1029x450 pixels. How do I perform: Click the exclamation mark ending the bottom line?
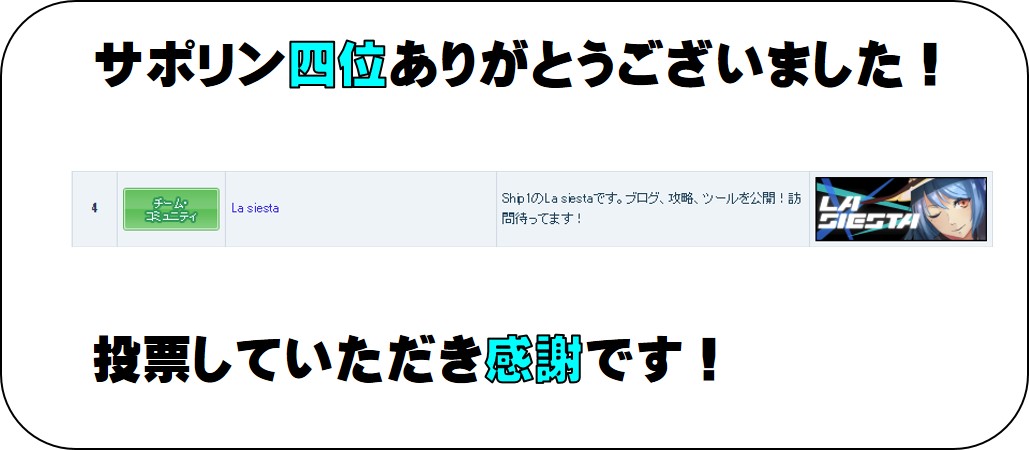tap(707, 359)
